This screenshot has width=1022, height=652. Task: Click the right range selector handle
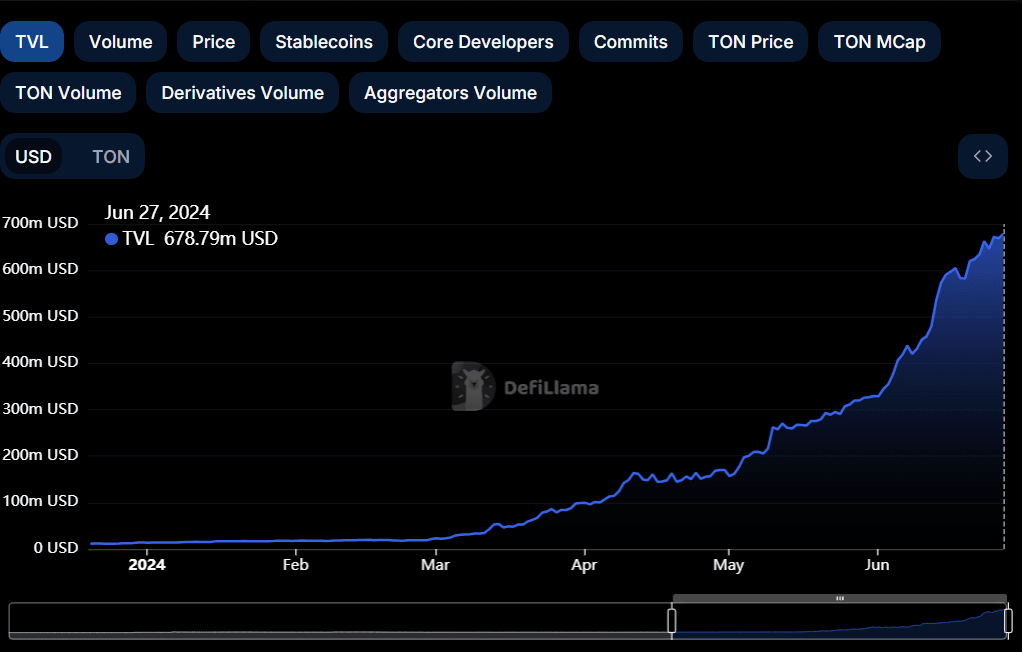coord(1008,620)
